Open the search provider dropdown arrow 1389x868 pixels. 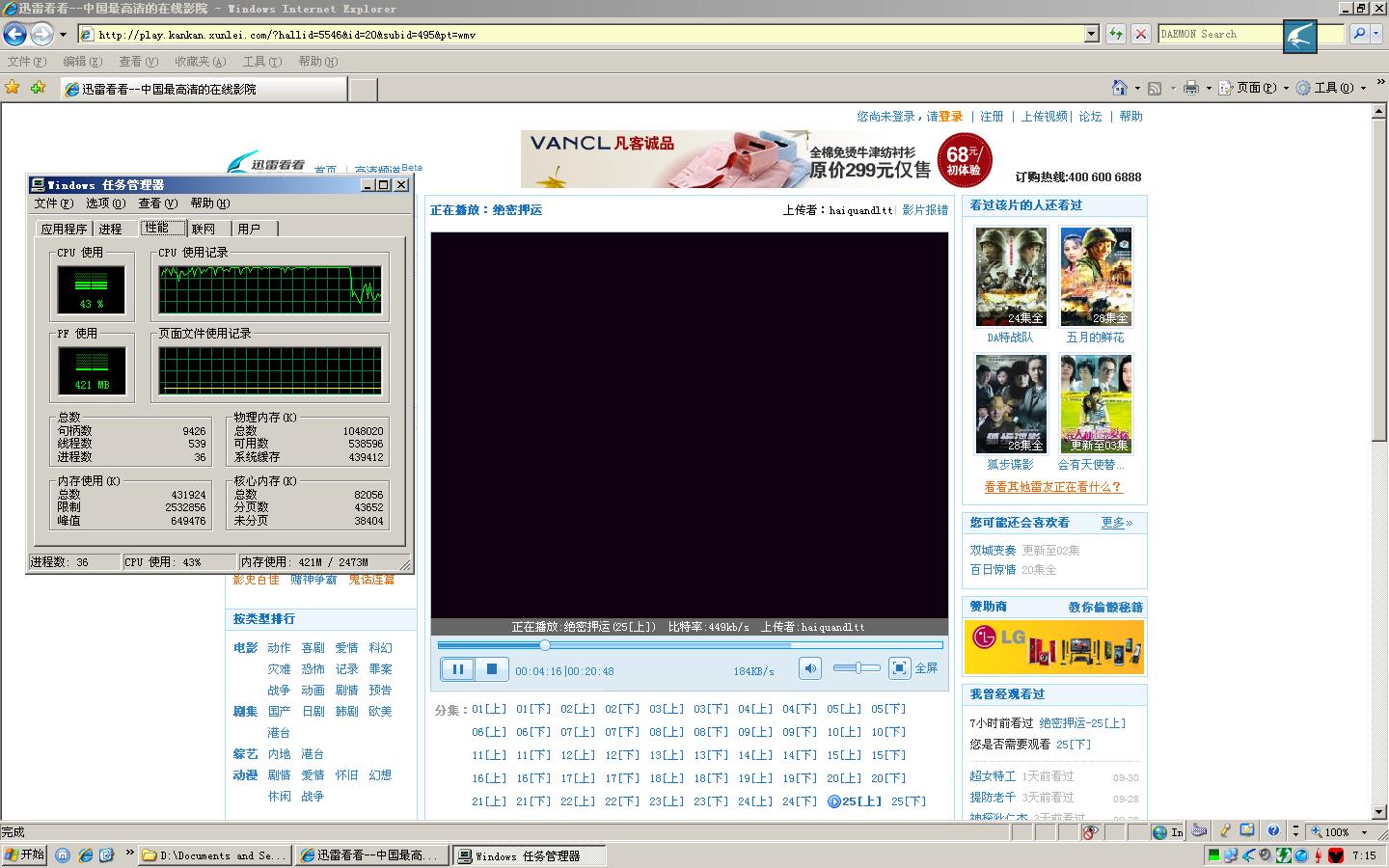click(x=1376, y=34)
